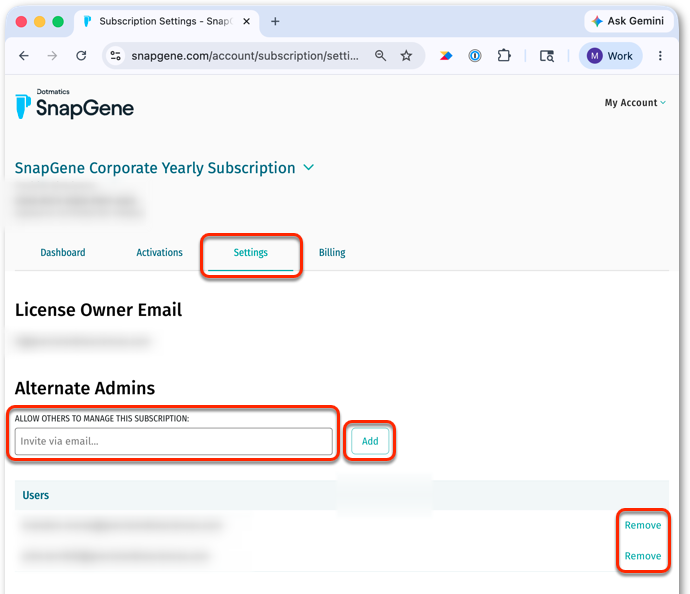Open the Work profile button
Viewport: 690px width, 594px height.
pos(610,56)
